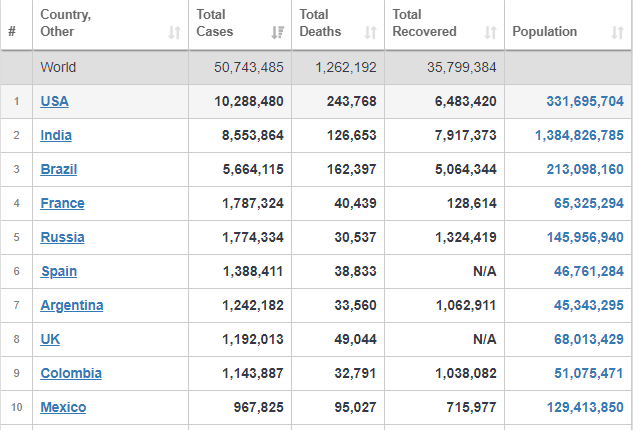634x430 pixels.
Task: Select Mexico deaths 95,027
Action: coord(355,407)
